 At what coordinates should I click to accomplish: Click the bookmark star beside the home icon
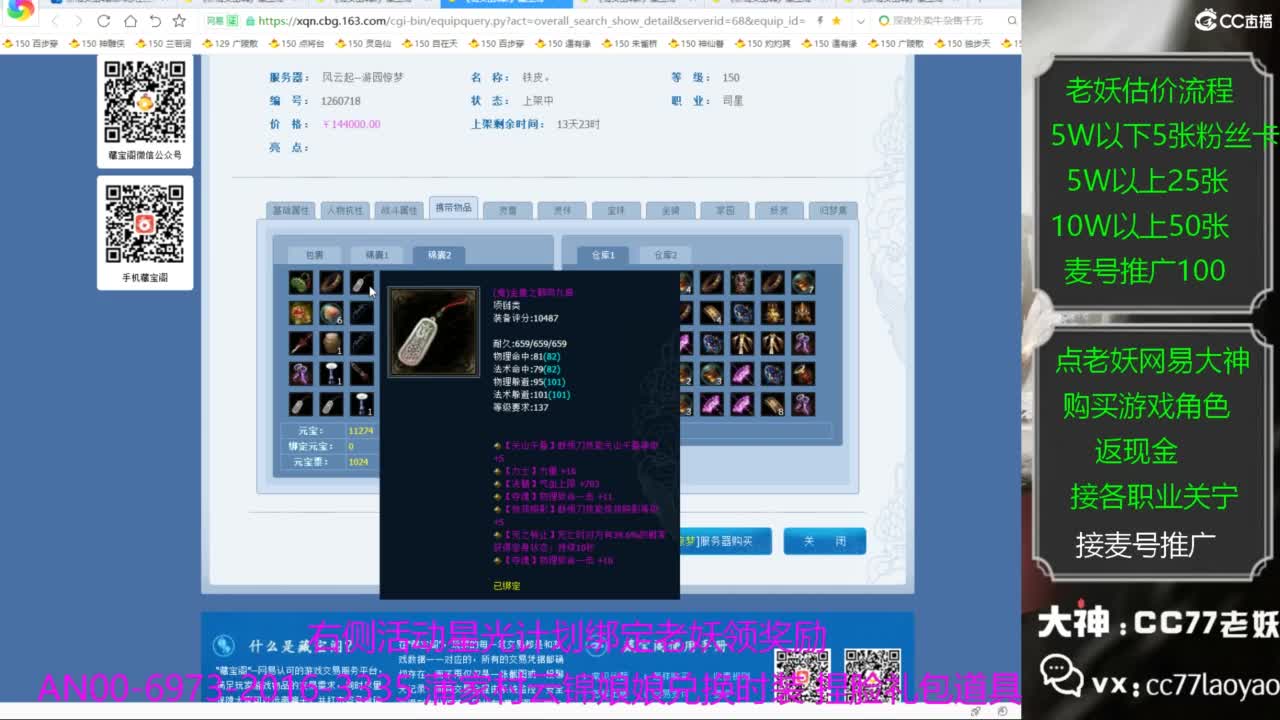coord(179,21)
